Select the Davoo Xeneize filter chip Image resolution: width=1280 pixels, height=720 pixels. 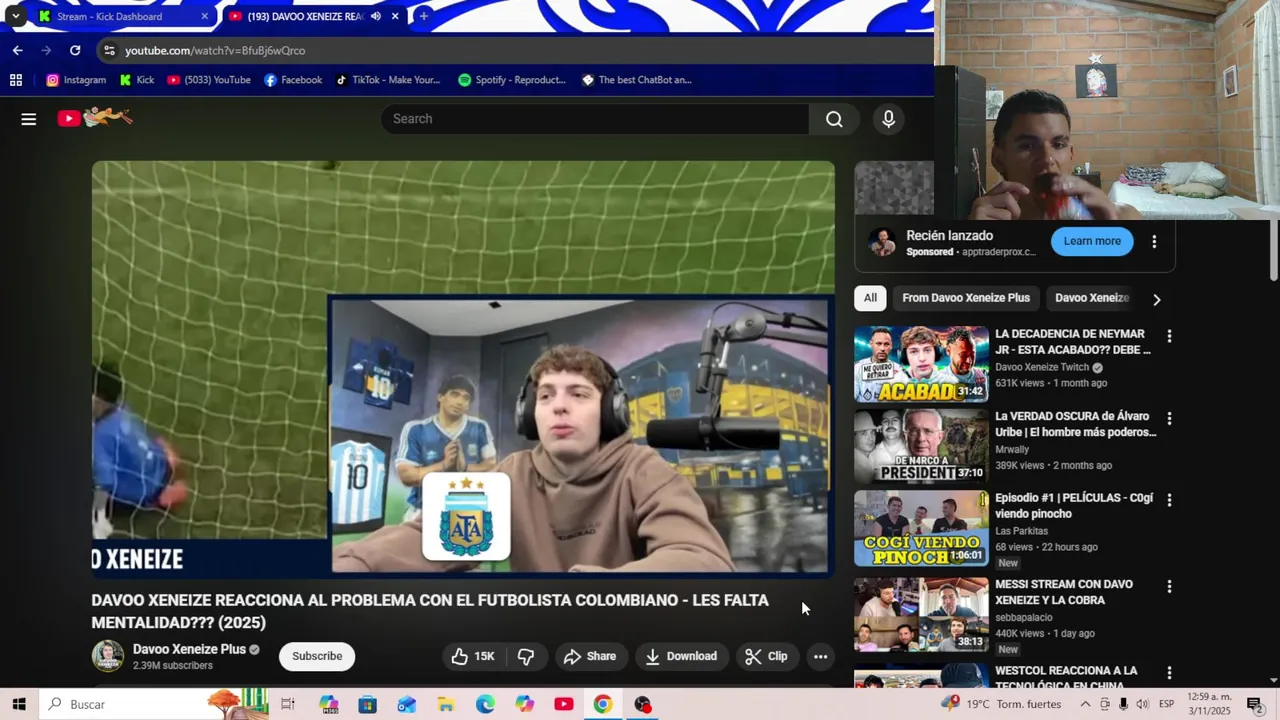[1092, 298]
